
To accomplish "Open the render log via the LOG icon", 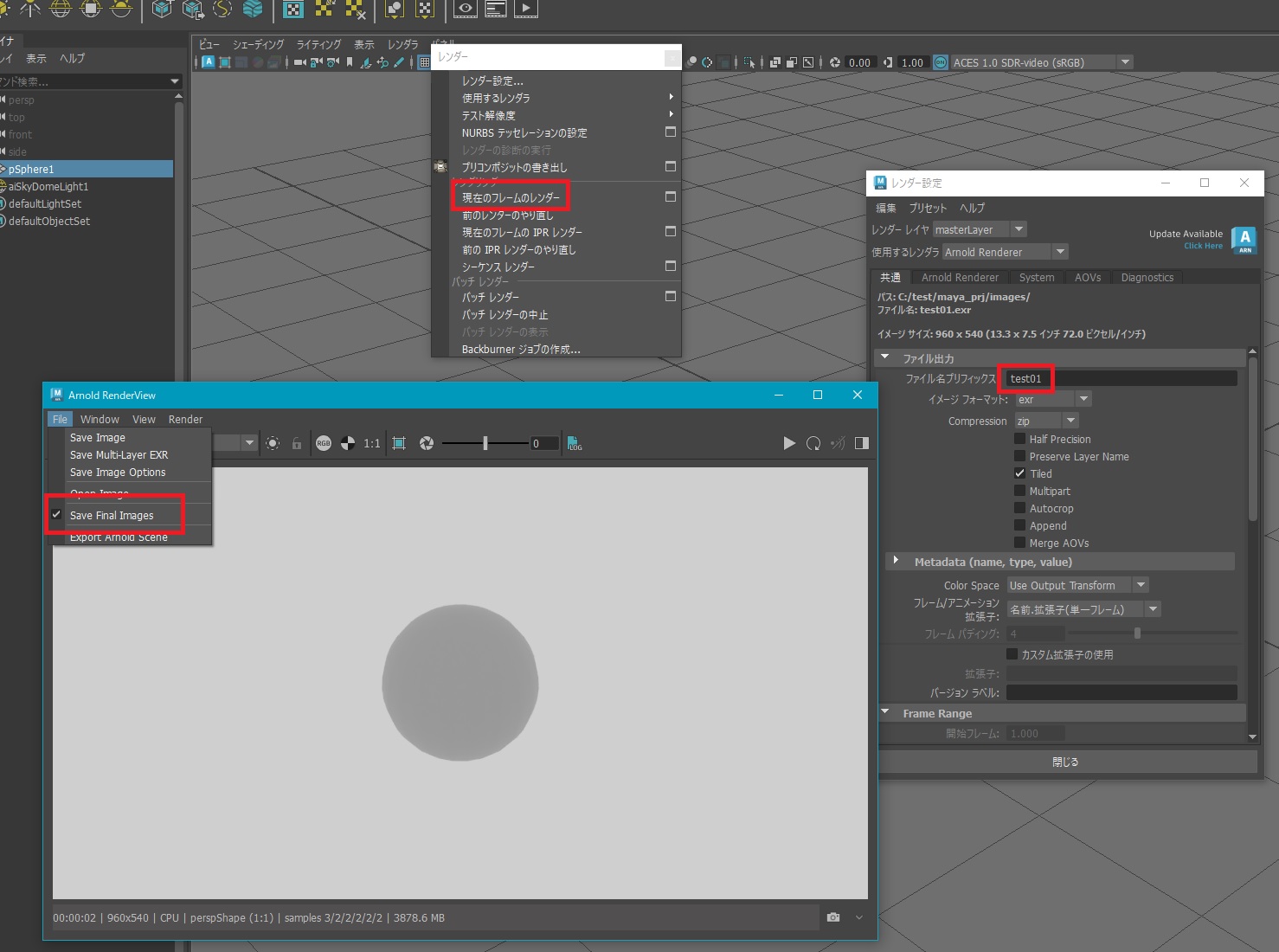I will [x=575, y=443].
